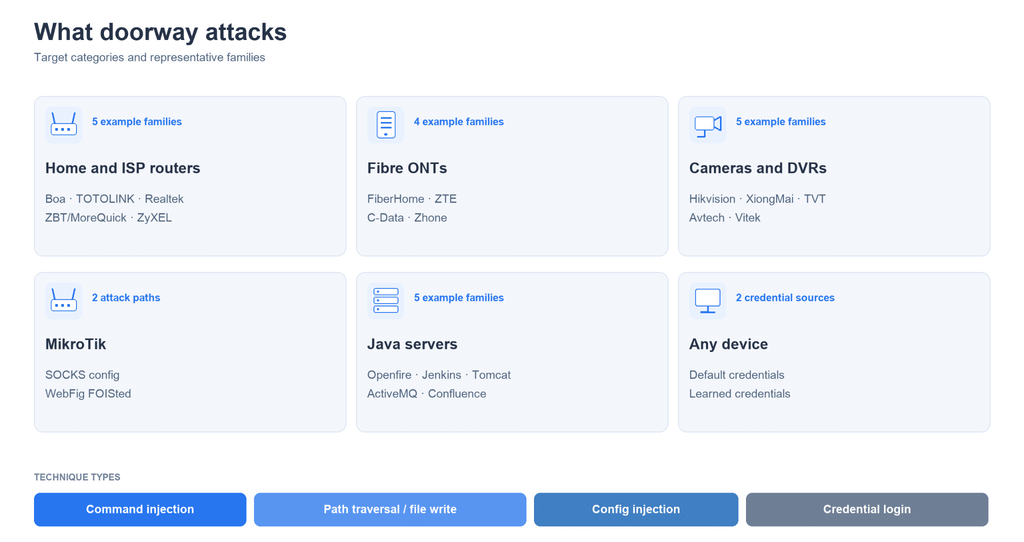Screen dimensions: 1024x542
Task: Click the 'SOCKS config' text
Action: (x=82, y=375)
